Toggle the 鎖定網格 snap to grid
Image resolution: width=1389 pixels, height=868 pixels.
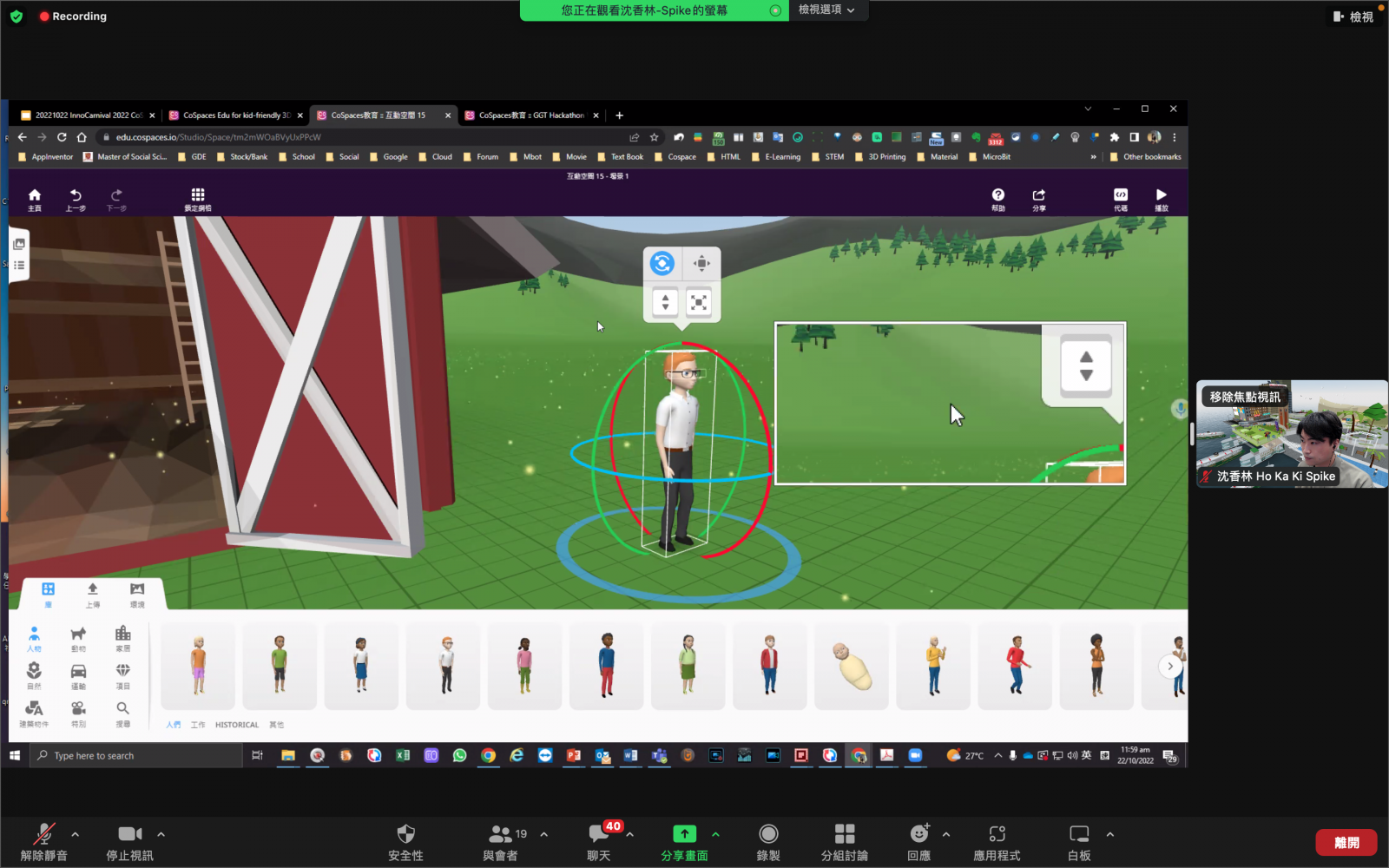pos(198,199)
